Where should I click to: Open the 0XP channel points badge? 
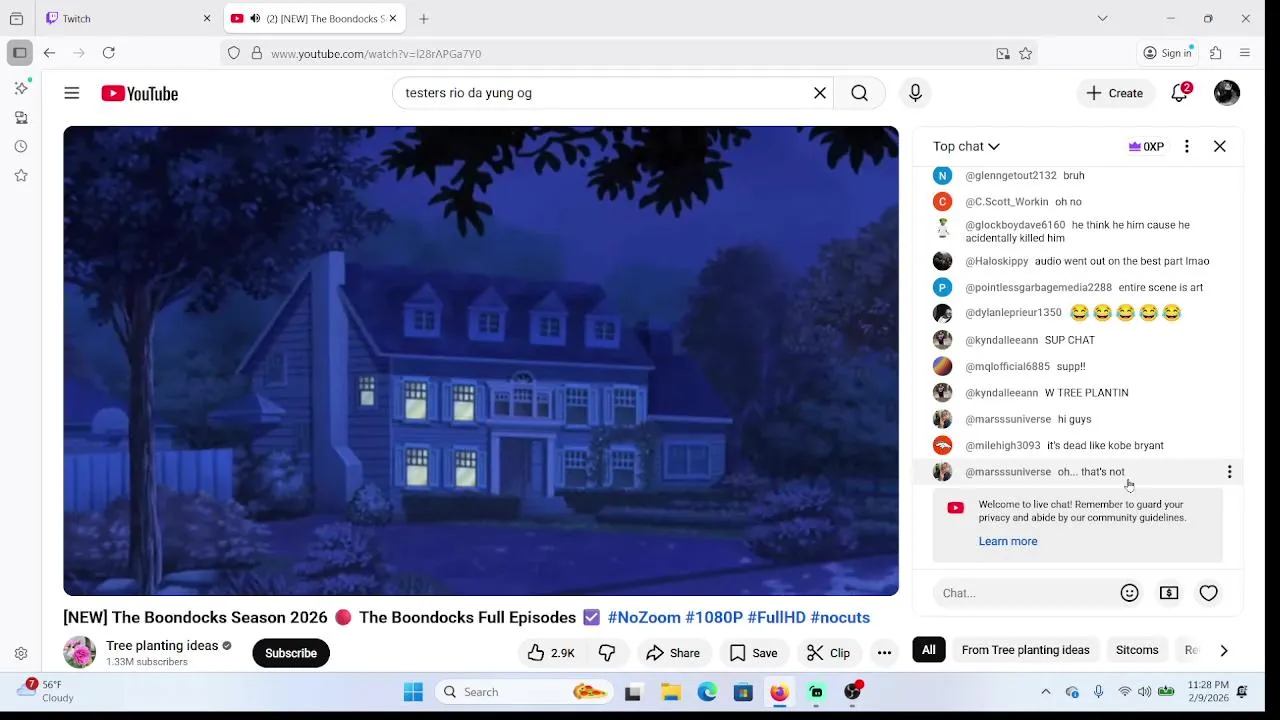pyautogui.click(x=1146, y=146)
